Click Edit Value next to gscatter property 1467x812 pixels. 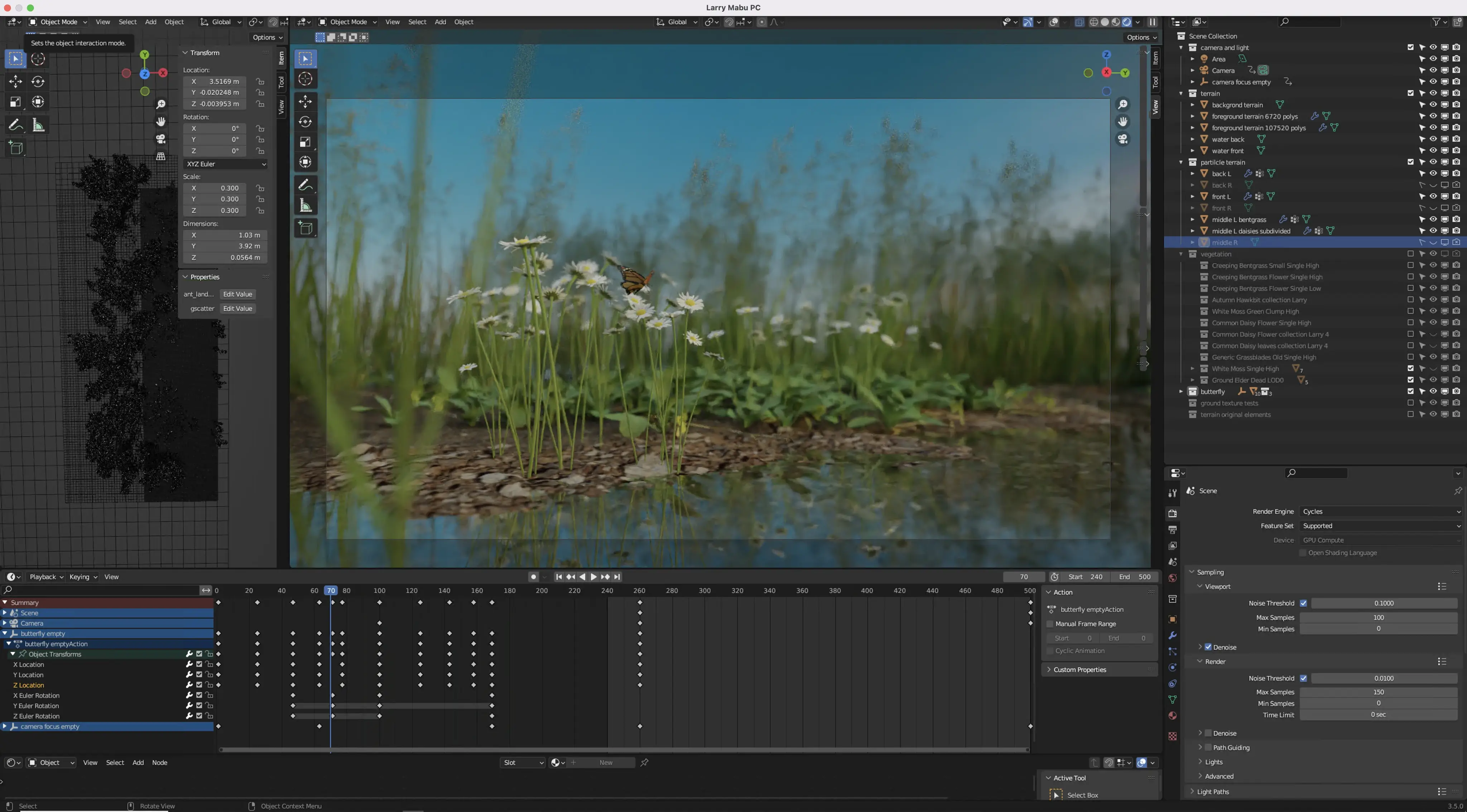tap(237, 308)
